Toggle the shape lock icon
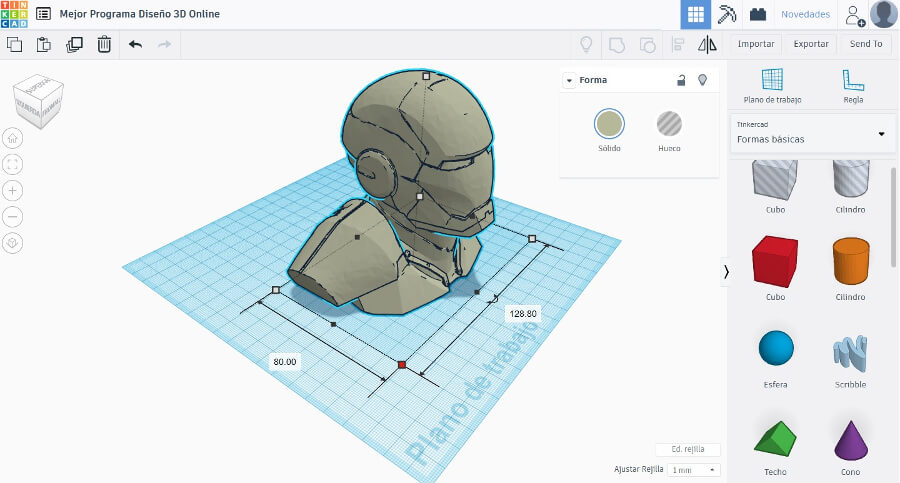Image resolution: width=900 pixels, height=483 pixels. coord(681,80)
